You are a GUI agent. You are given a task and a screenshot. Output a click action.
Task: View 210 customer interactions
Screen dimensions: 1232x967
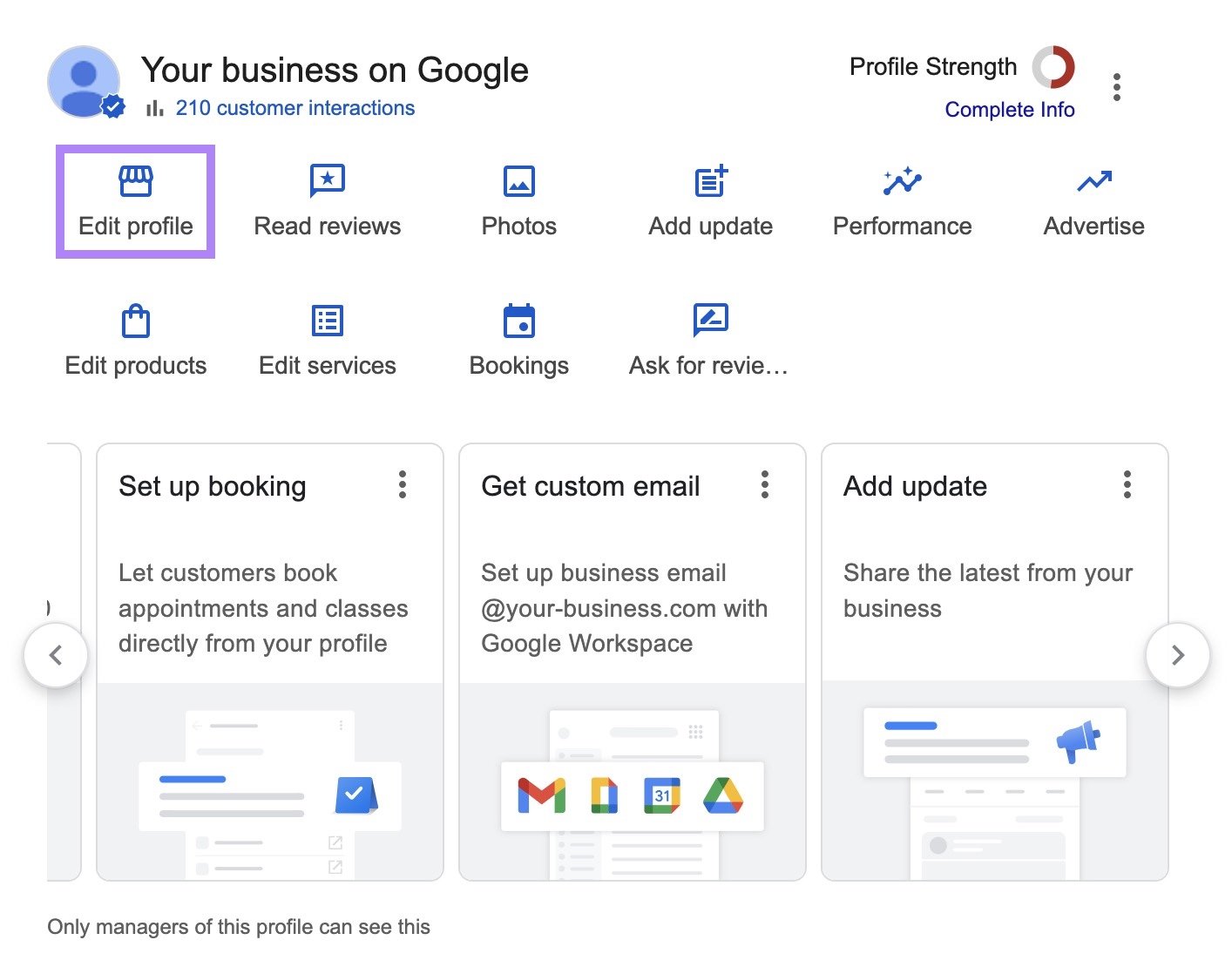click(x=294, y=108)
